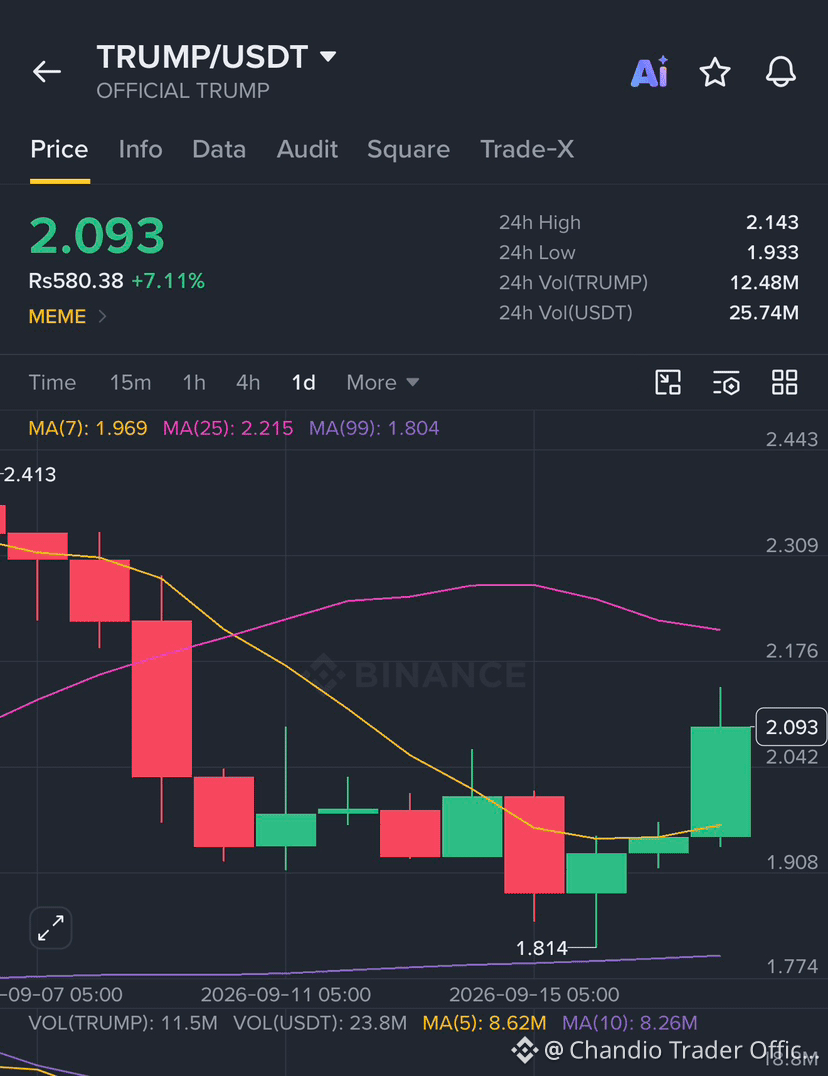
Task: Tap the last green candlestick
Action: (720, 782)
